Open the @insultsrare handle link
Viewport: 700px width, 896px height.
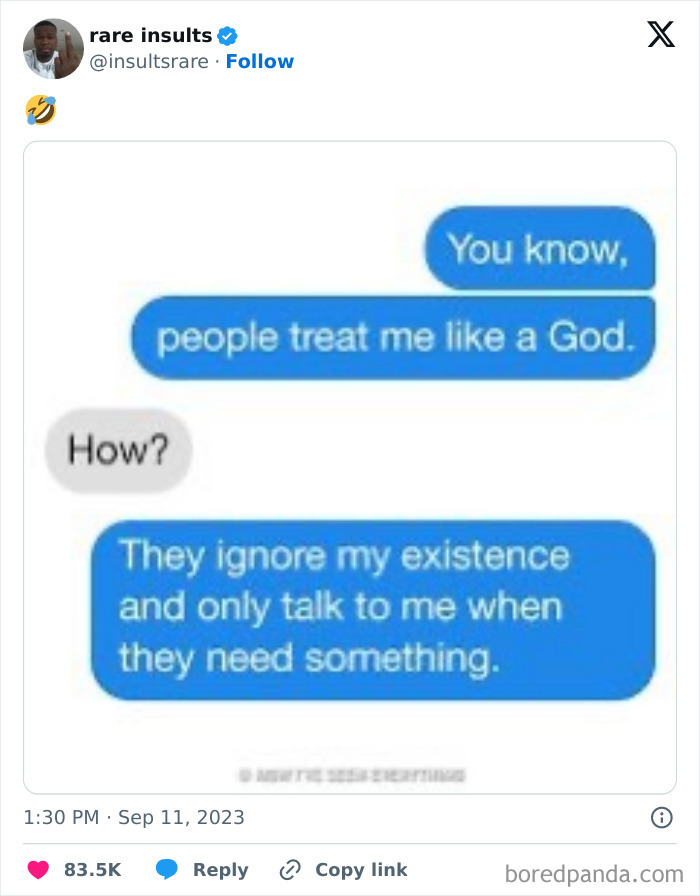(x=149, y=61)
